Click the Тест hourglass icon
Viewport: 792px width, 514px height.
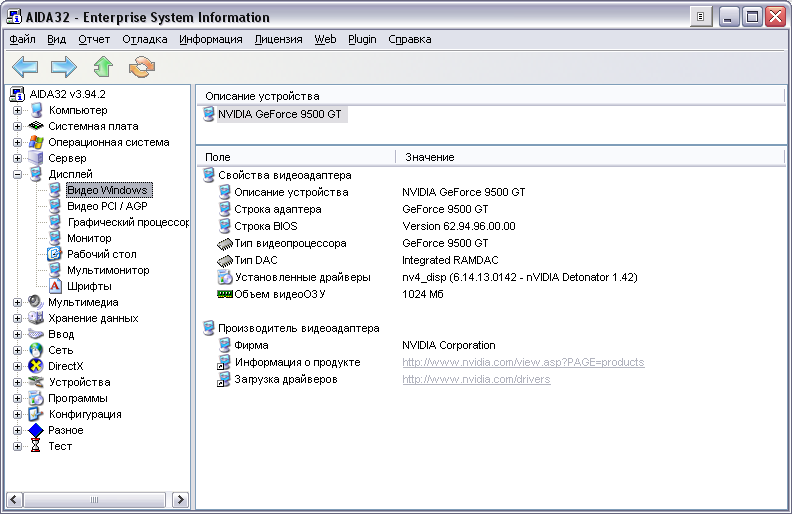[37, 446]
